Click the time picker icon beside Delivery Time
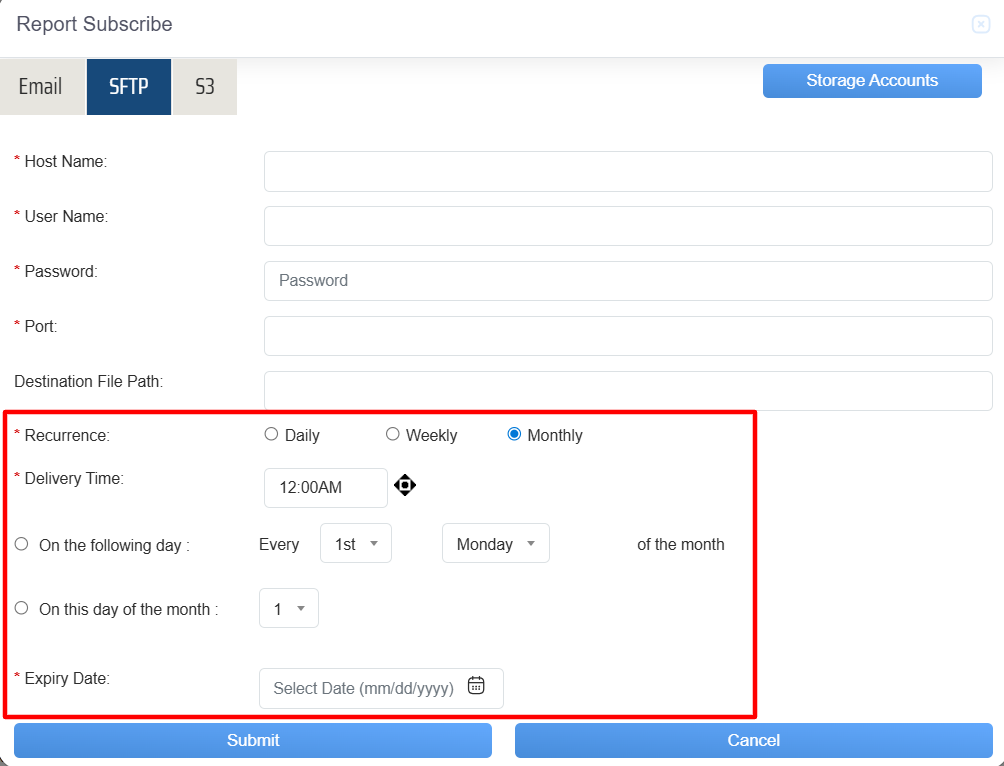Screen dimensions: 1004x766 404,486
